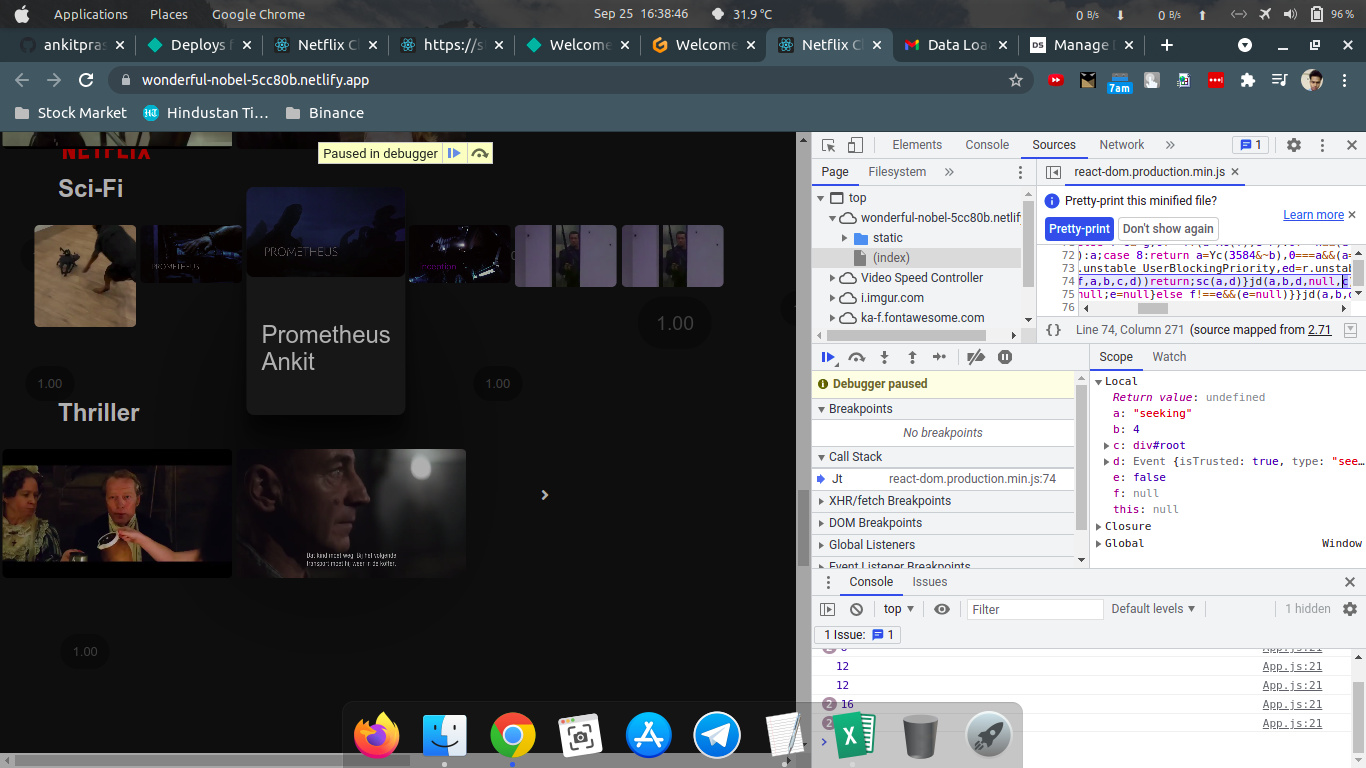Click the Pretty-print button

point(1080,229)
